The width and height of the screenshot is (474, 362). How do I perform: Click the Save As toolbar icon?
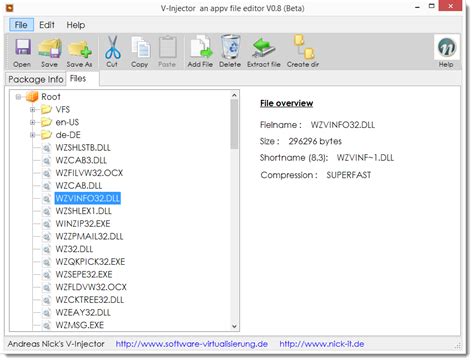(79, 49)
